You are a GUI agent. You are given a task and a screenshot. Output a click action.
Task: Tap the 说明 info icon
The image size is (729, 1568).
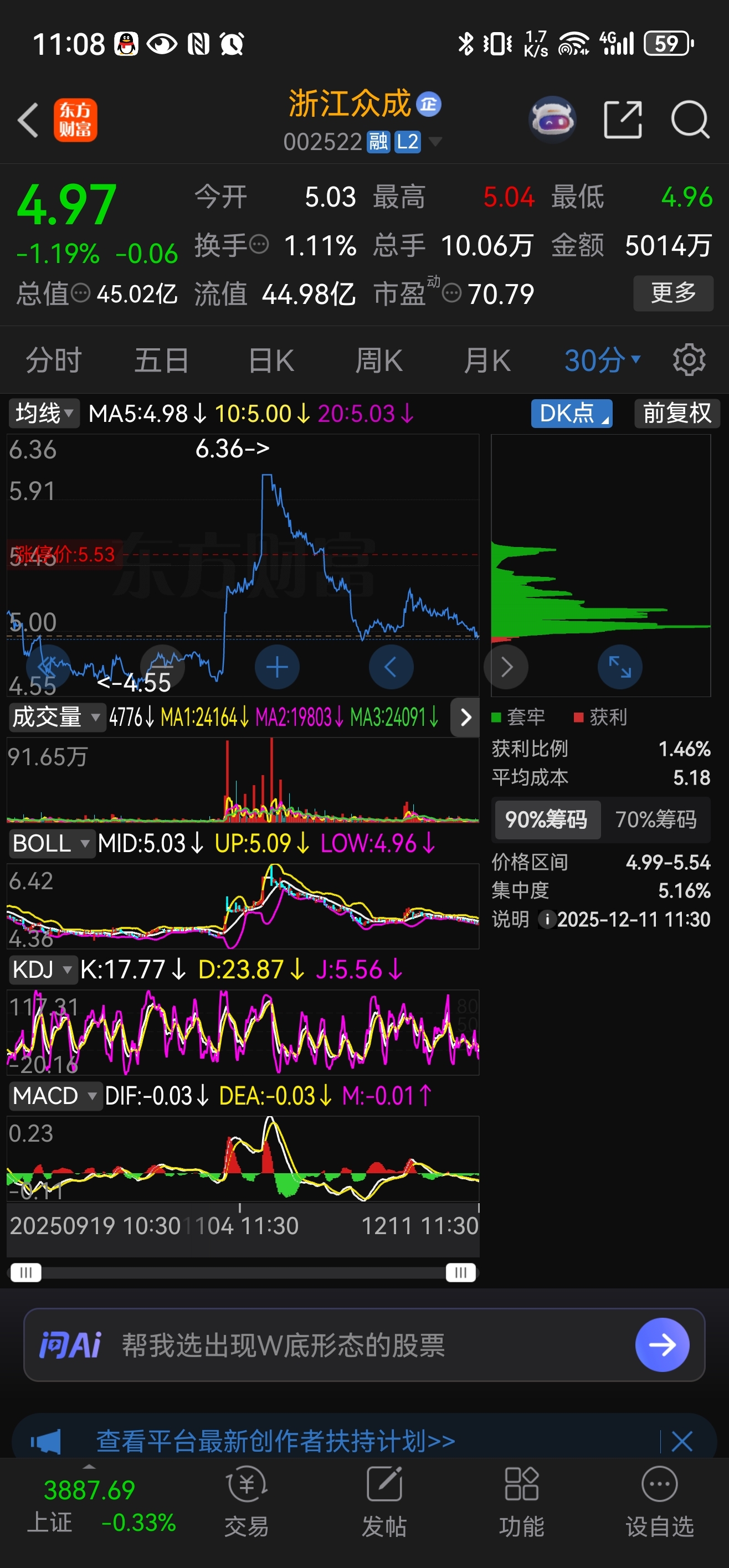(546, 919)
